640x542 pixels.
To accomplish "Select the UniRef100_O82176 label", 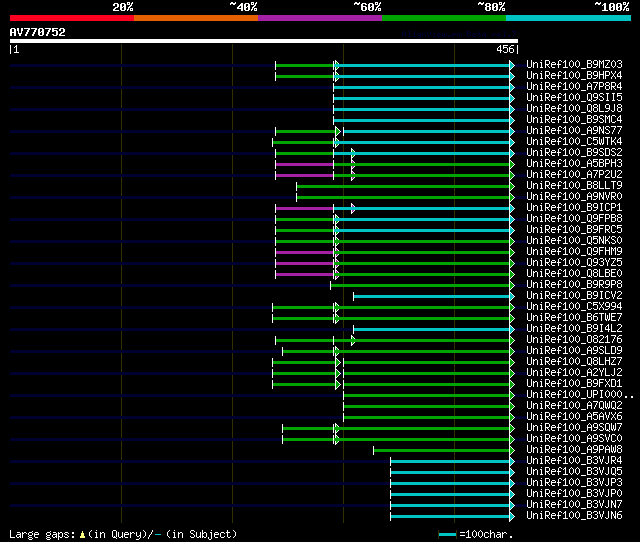I will coord(574,340).
